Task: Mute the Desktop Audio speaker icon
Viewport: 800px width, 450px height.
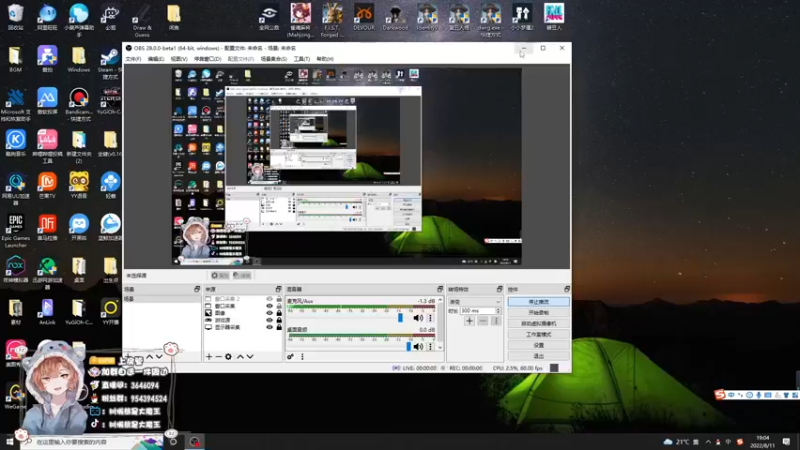Action: [x=418, y=346]
